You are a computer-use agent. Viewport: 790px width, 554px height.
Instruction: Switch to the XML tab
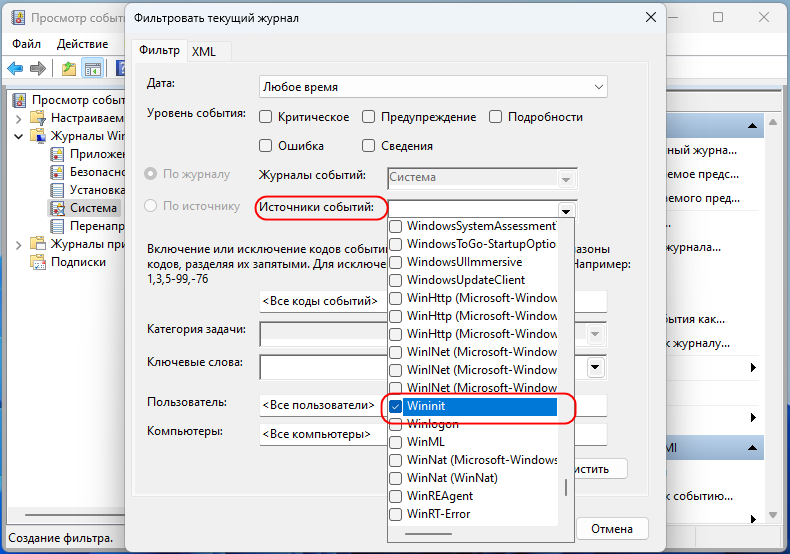[x=204, y=51]
